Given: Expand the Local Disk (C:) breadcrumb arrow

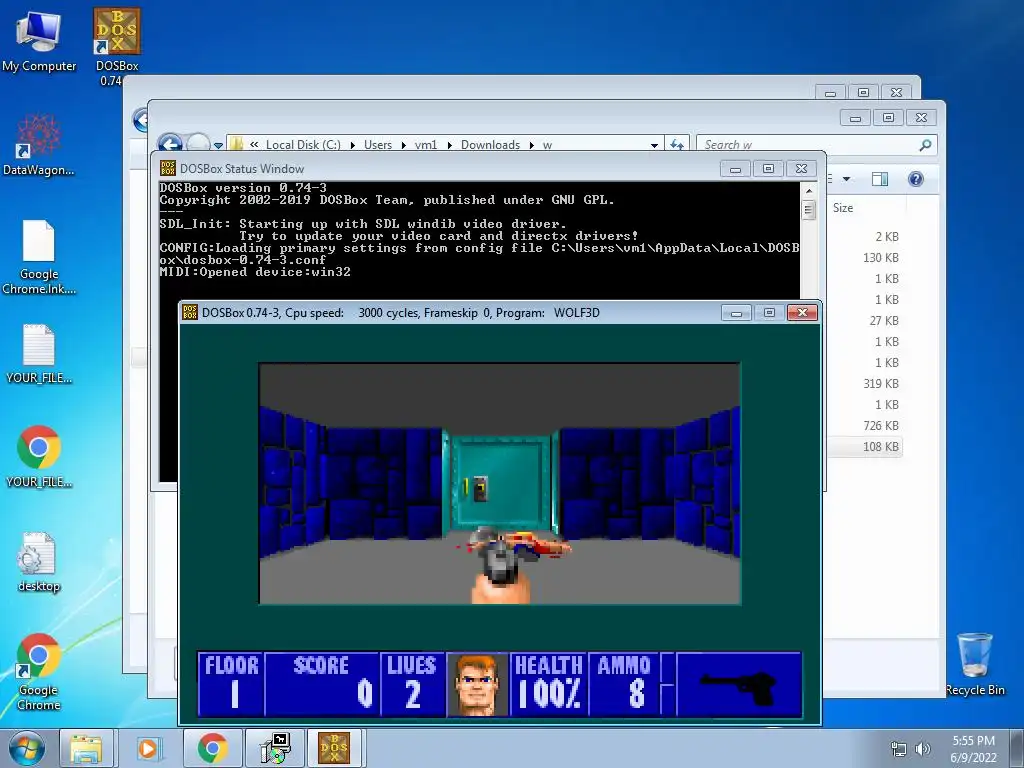Looking at the screenshot, I should tap(353, 145).
